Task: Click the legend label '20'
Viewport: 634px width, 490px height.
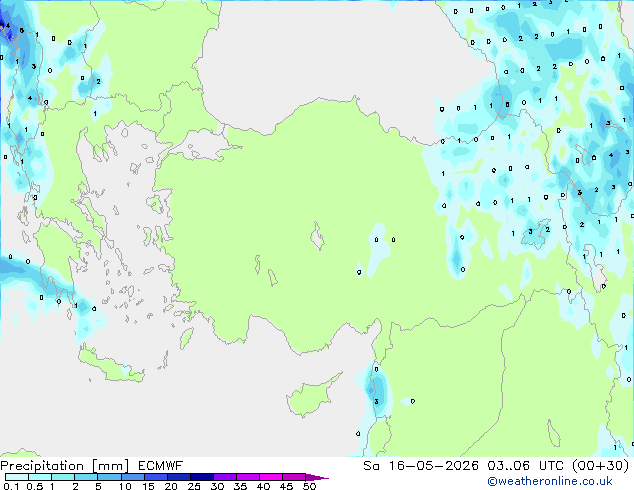Action: click(171, 486)
